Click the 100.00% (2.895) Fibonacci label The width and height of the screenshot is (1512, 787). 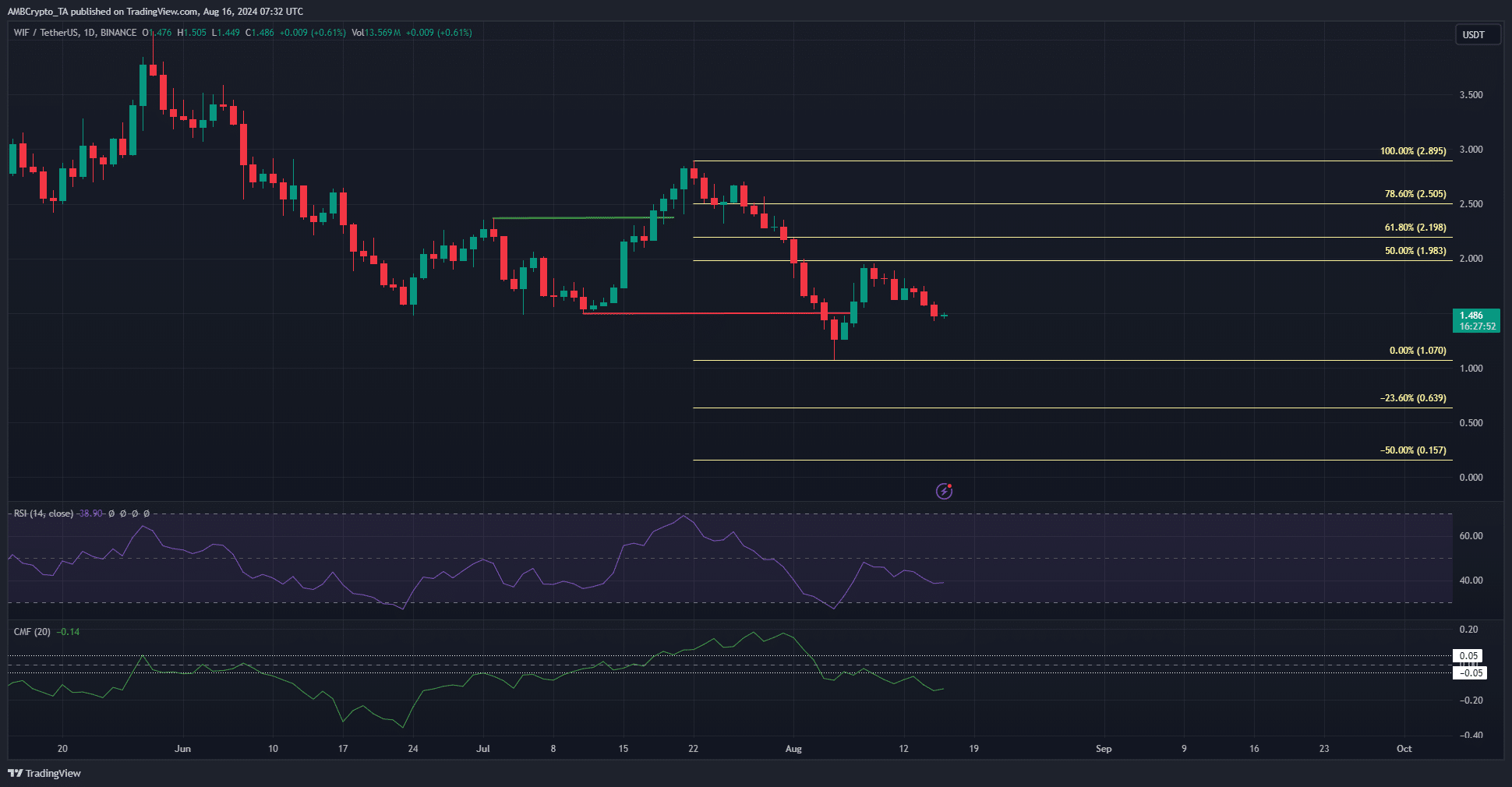click(1413, 151)
